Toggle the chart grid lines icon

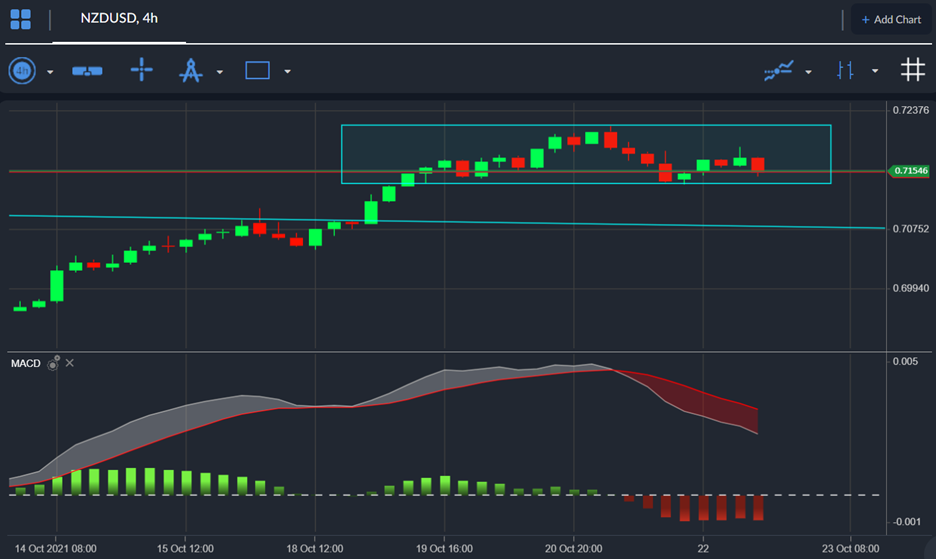(x=913, y=70)
